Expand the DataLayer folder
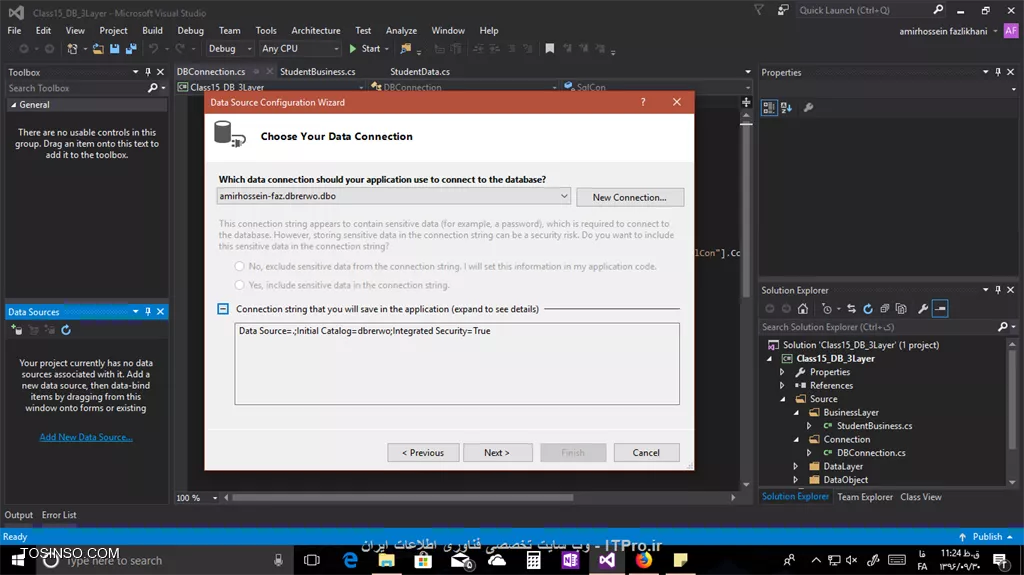Viewport: 1024px width, 575px height. point(795,467)
